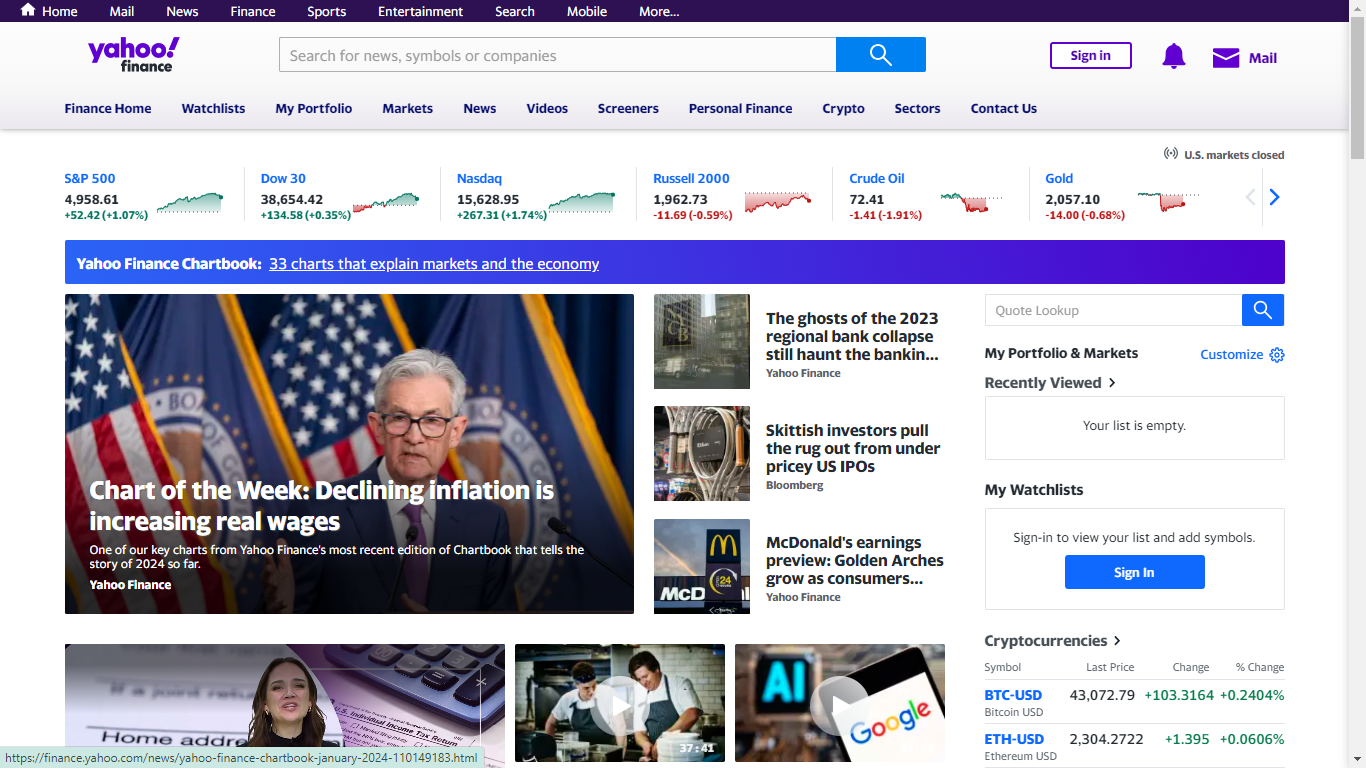Click the Dow 30 ticker name
The image size is (1366, 768).
pyautogui.click(x=283, y=178)
